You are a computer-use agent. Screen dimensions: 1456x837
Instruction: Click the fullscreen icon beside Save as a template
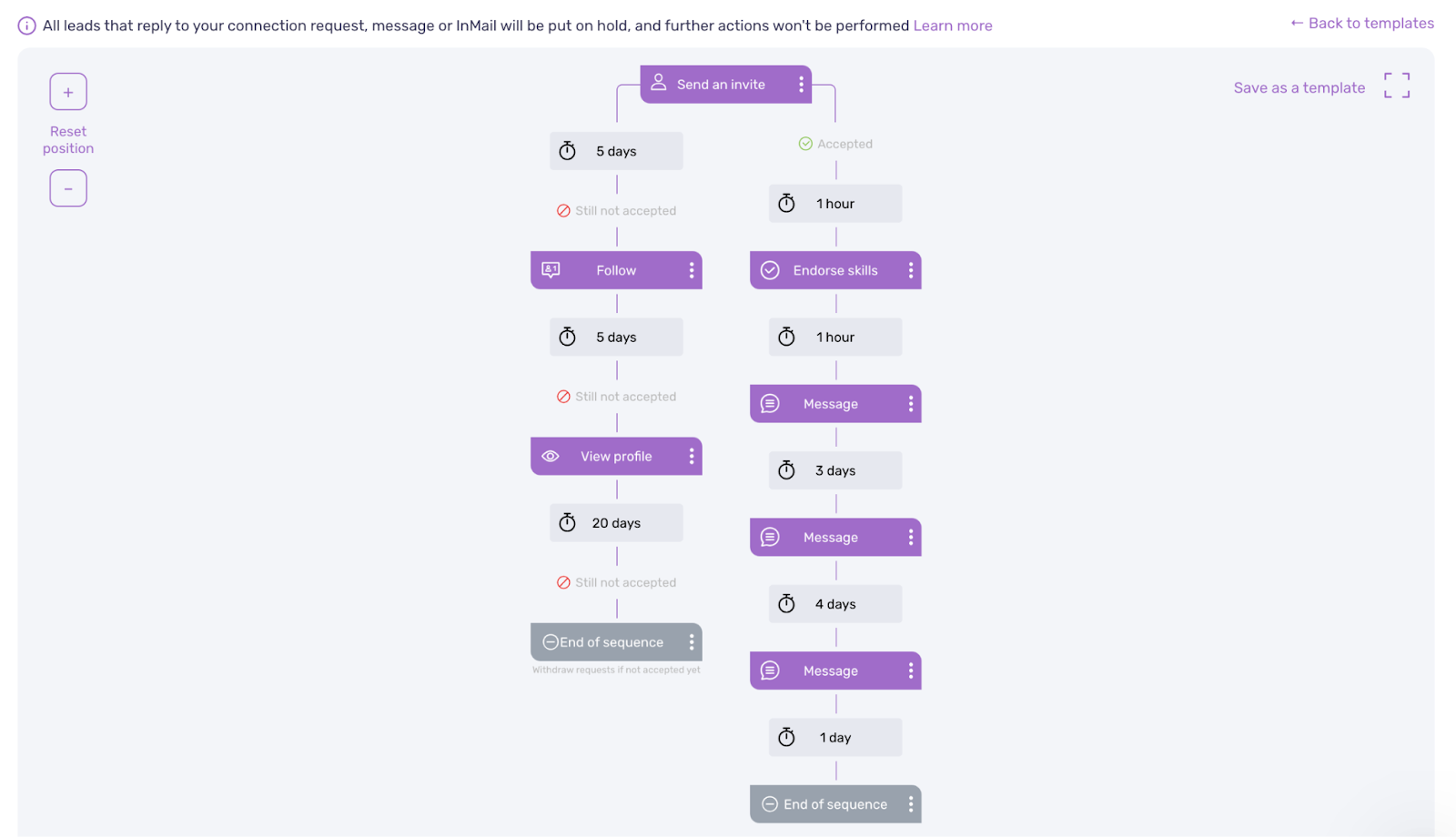click(1398, 85)
